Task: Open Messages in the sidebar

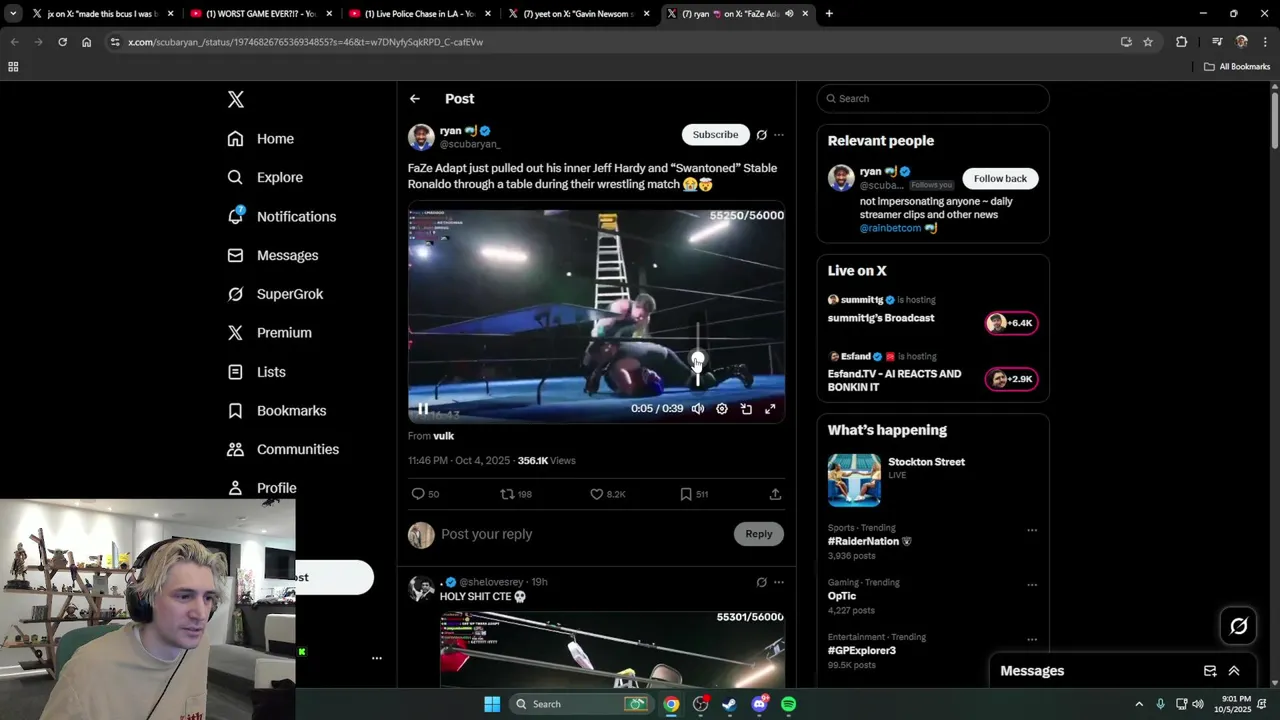Action: point(273,255)
